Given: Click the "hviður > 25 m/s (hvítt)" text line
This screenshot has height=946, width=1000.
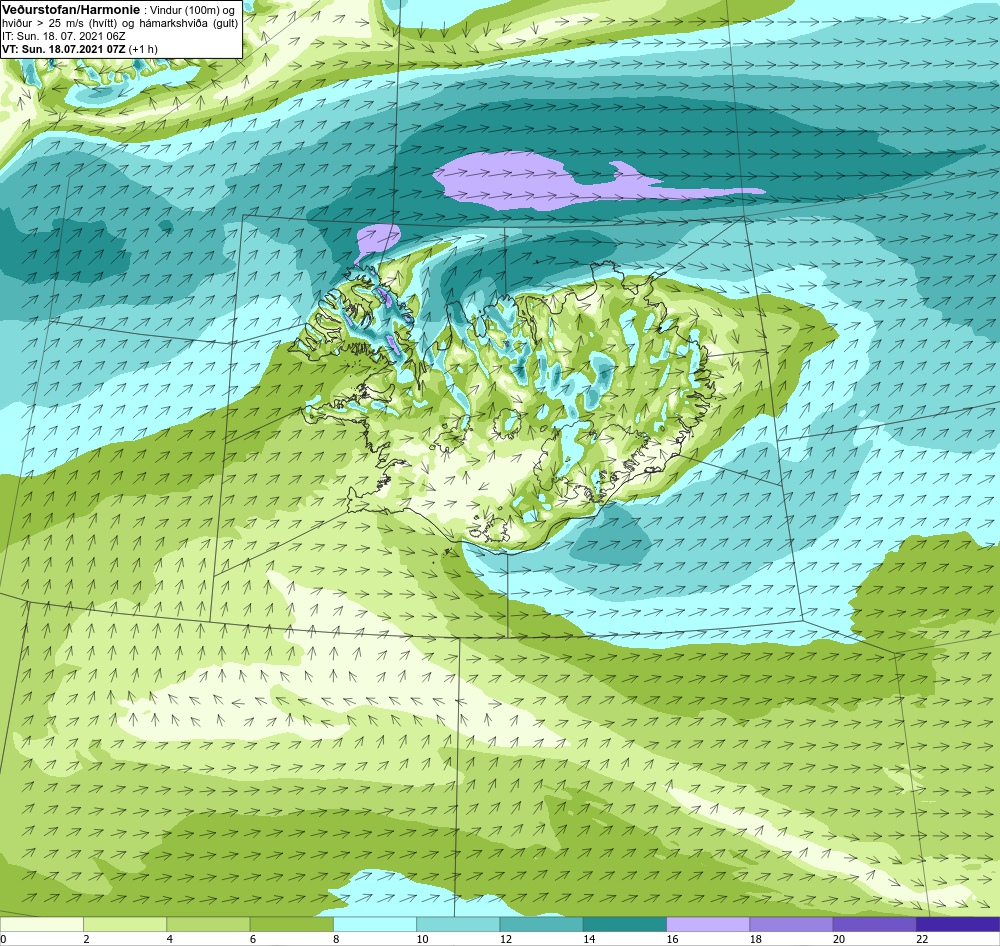Looking at the screenshot, I should coord(68,24).
